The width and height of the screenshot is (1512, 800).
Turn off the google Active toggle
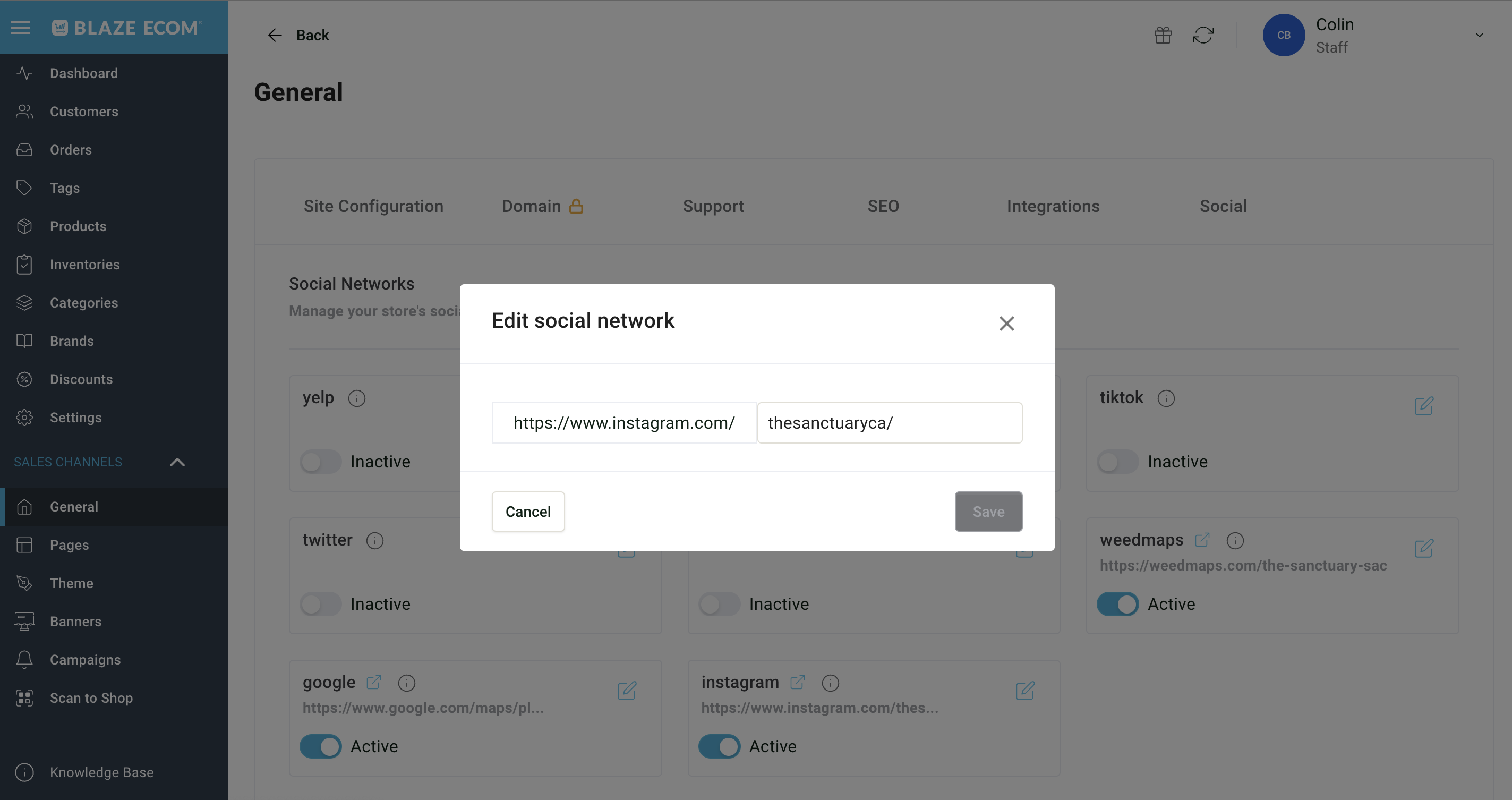coord(320,746)
